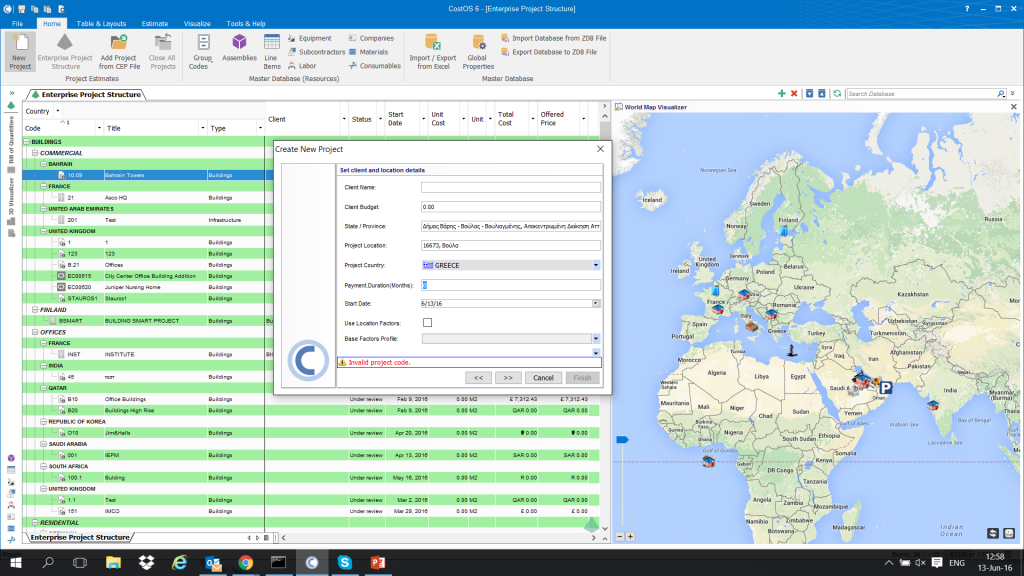Collapse the COMMERCIAL tree node
The width and height of the screenshot is (1024, 576).
35,153
